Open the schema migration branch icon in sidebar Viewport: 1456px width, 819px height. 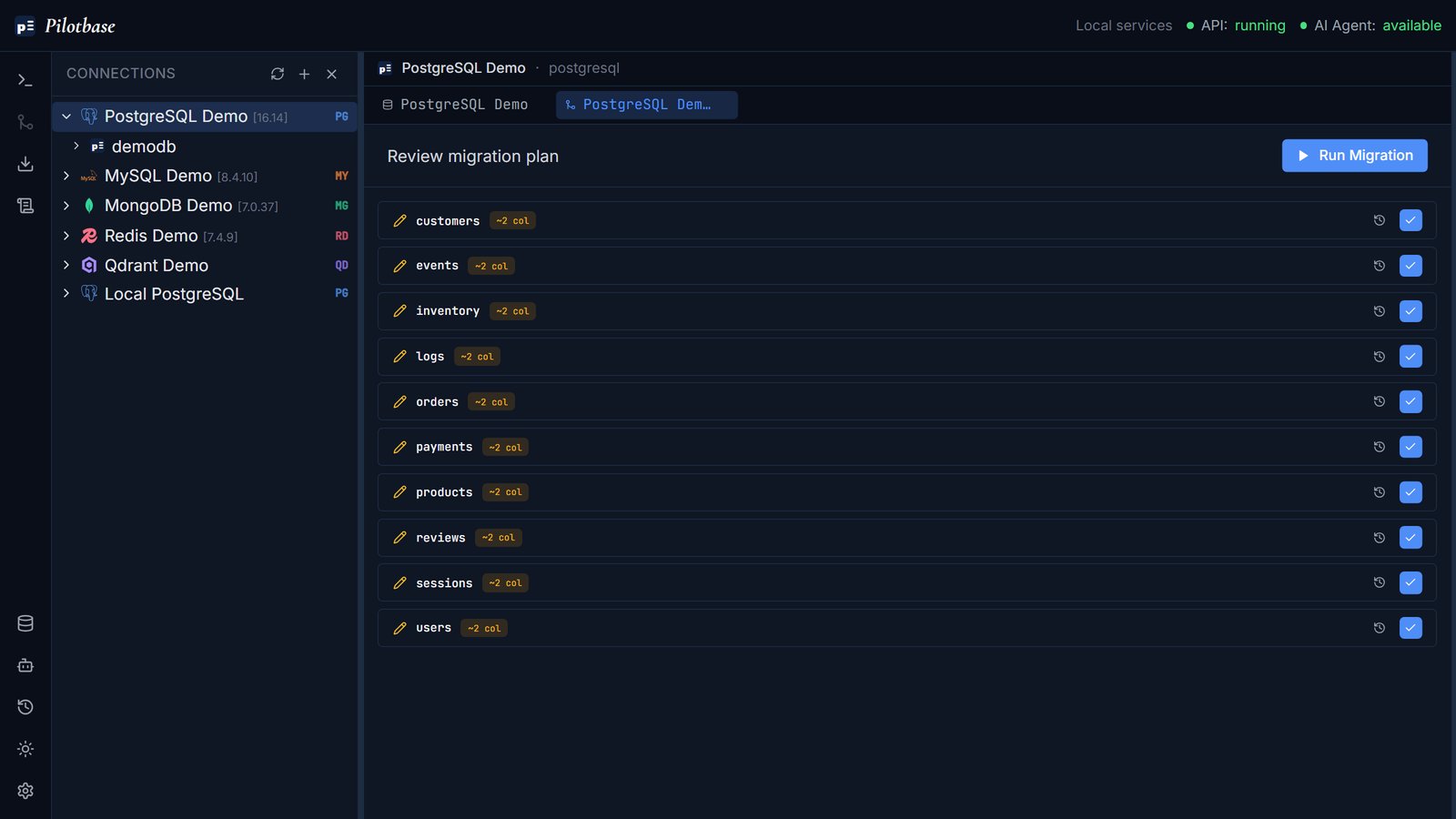25,122
